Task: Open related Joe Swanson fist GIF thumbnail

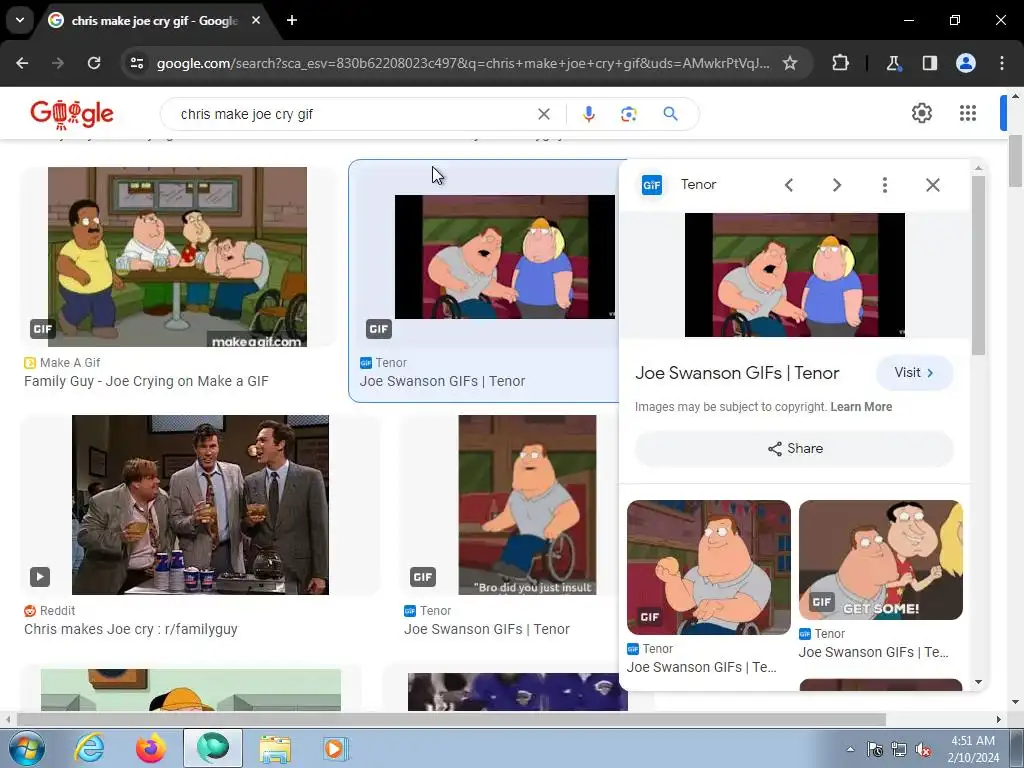Action: [709, 568]
